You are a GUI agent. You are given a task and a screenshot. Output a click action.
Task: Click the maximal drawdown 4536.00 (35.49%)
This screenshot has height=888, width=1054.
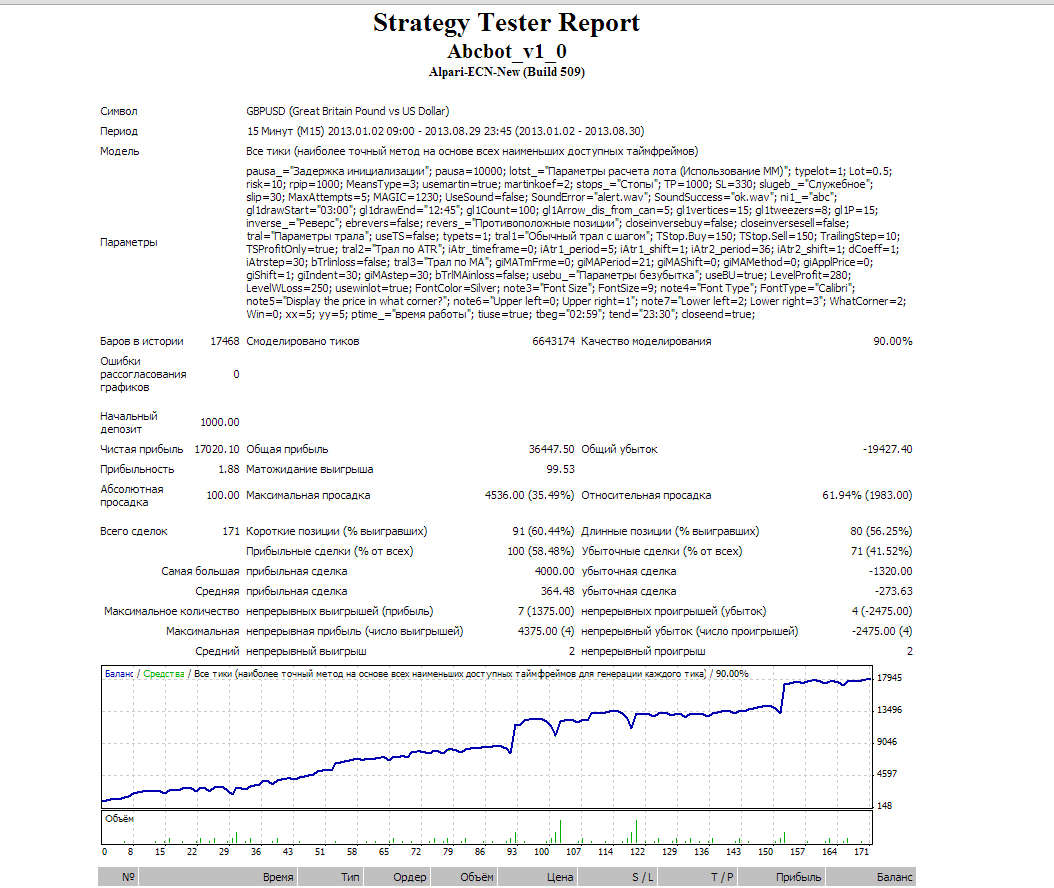[x=529, y=495]
